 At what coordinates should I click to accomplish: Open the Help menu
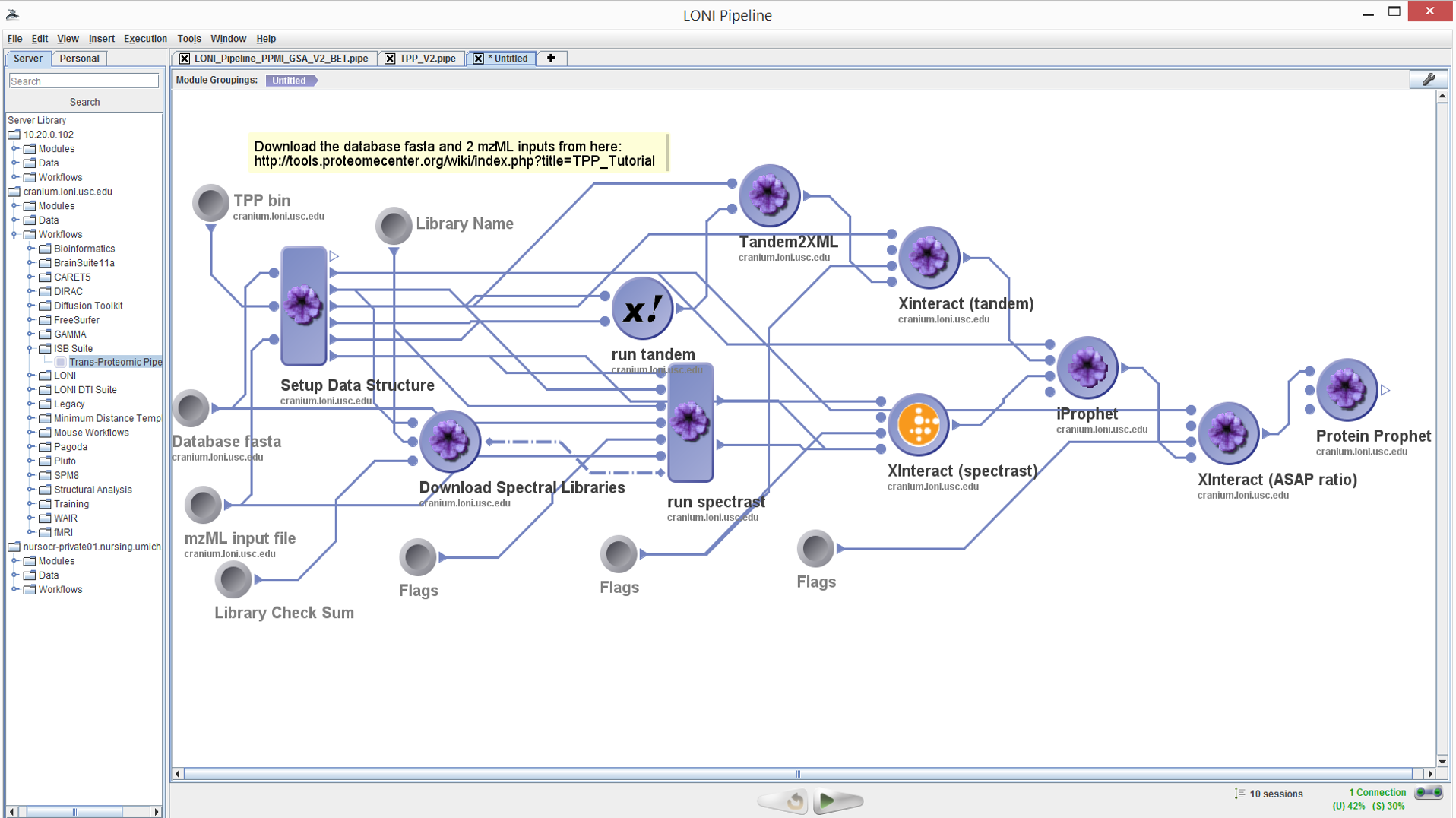point(266,39)
